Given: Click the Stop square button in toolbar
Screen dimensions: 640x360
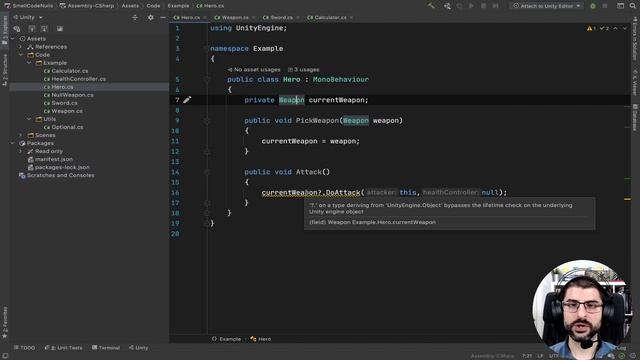Looking at the screenshot, I should 484,6.
